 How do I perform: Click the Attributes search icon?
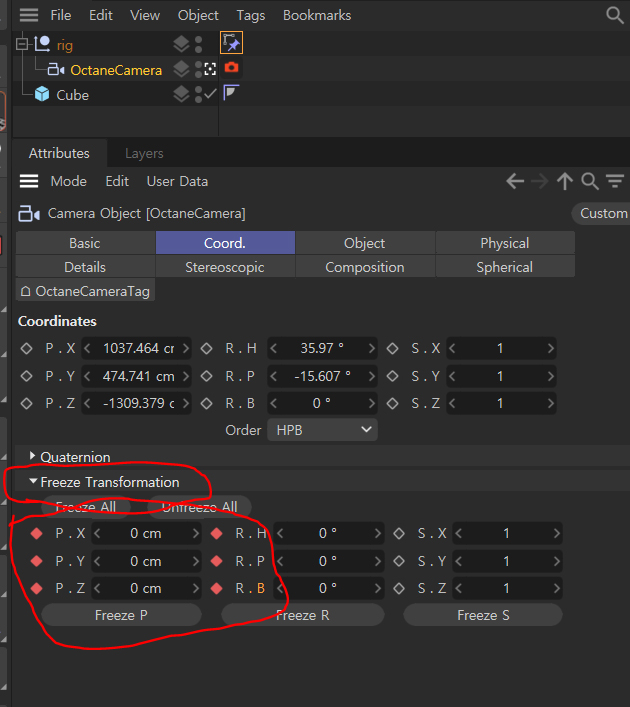pos(590,182)
